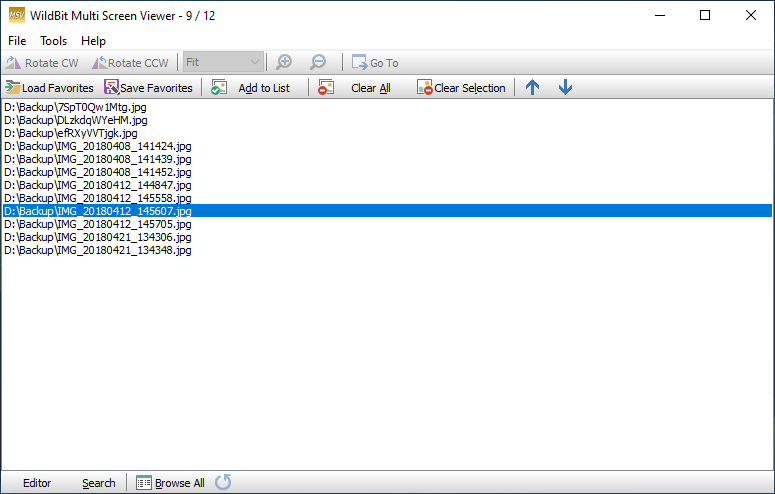Open the Help menu
Image resolution: width=775 pixels, height=494 pixels.
click(x=93, y=41)
